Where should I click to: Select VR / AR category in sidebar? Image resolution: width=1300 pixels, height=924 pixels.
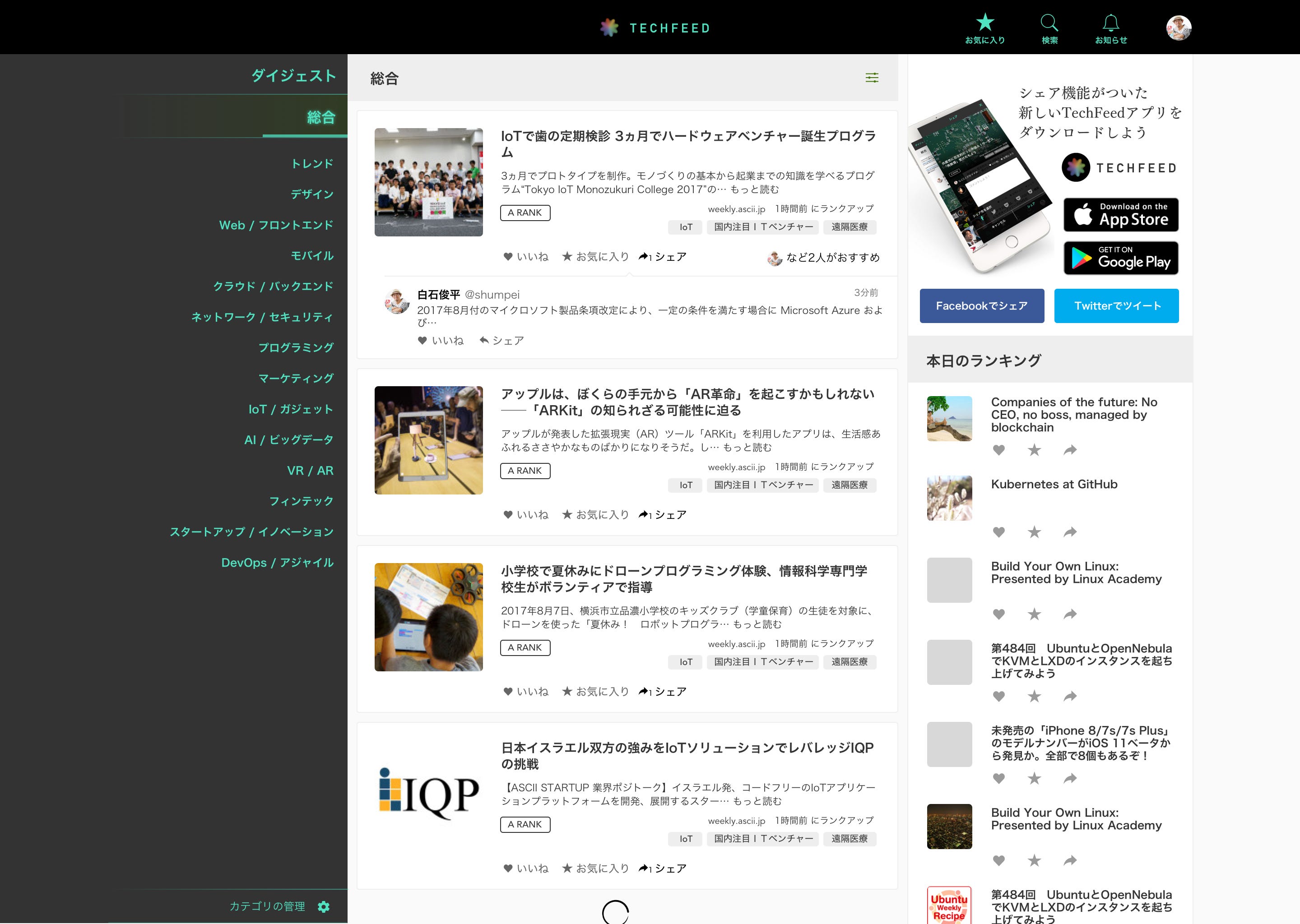coord(310,471)
